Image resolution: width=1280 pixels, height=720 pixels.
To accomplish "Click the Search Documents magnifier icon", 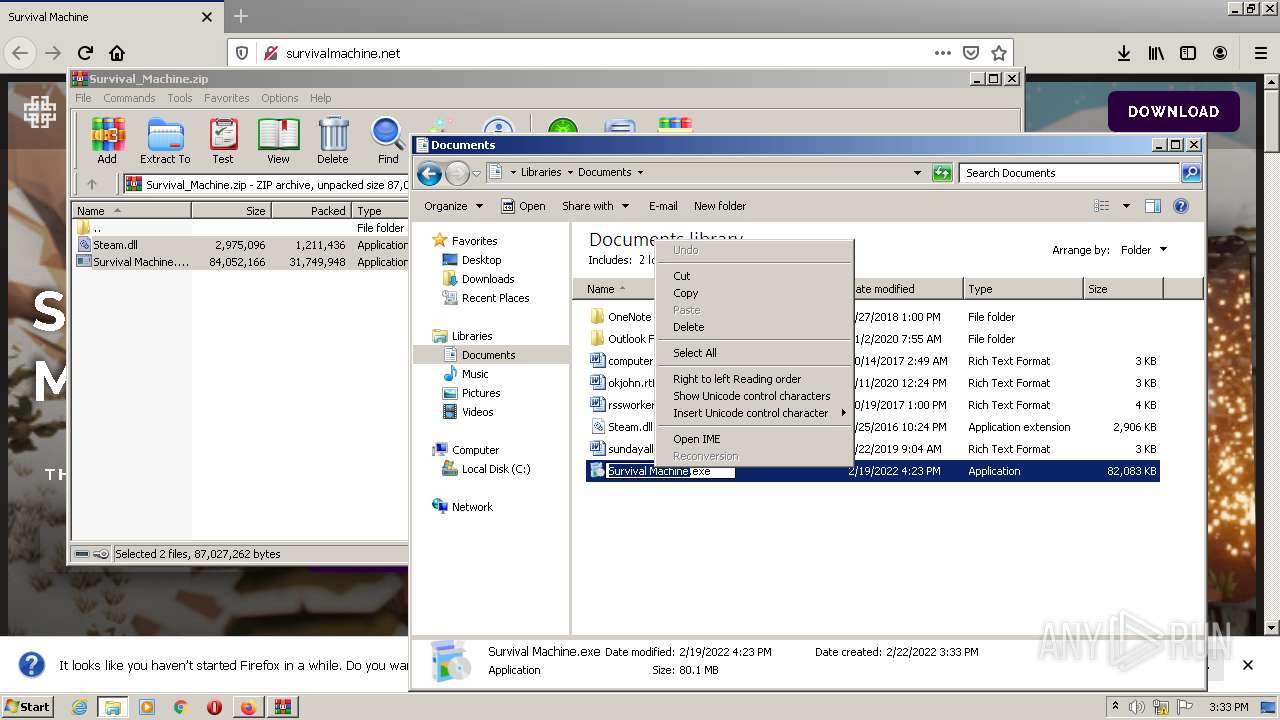I will (1190, 173).
